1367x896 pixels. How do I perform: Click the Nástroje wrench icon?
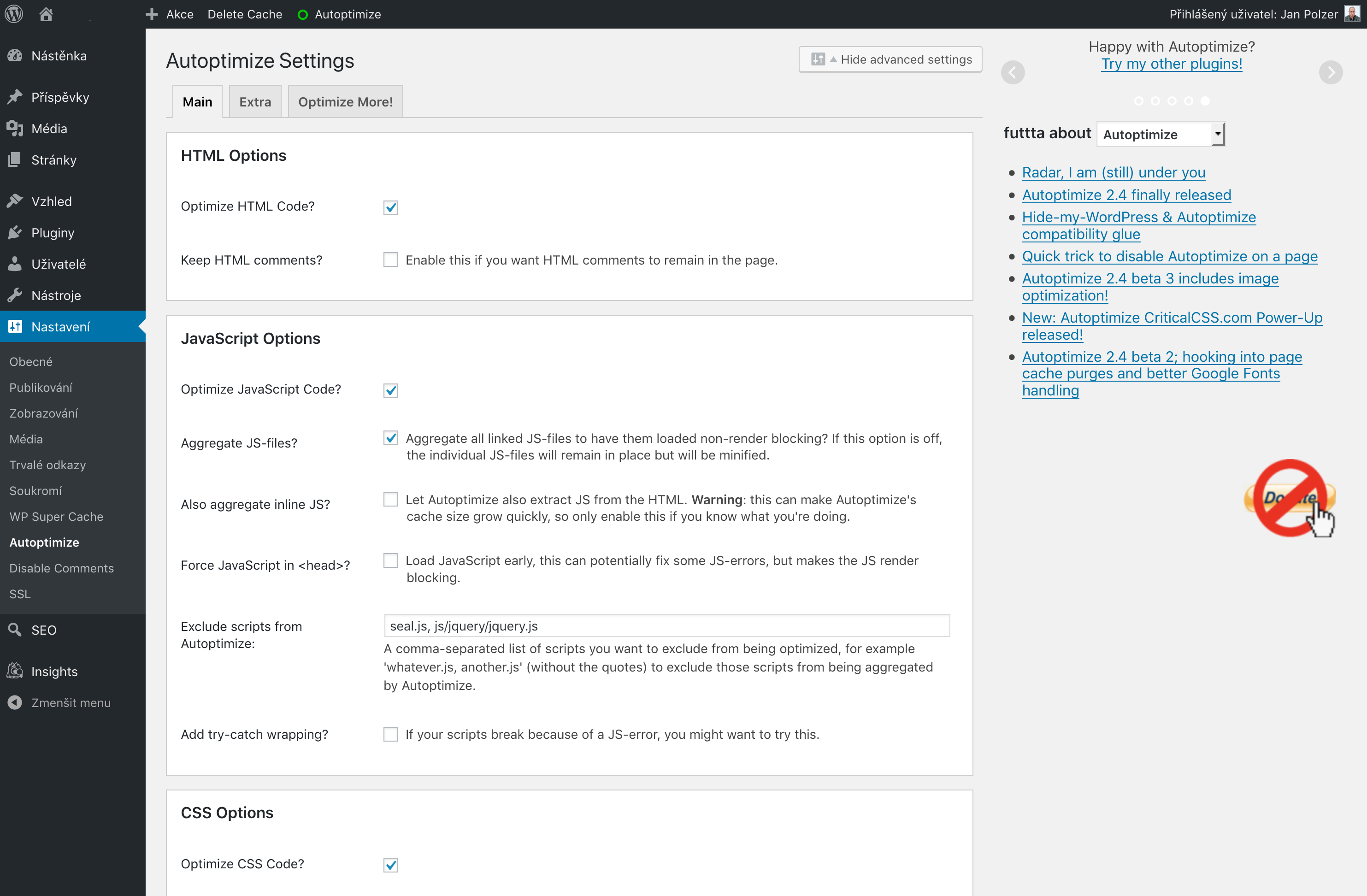(15, 295)
